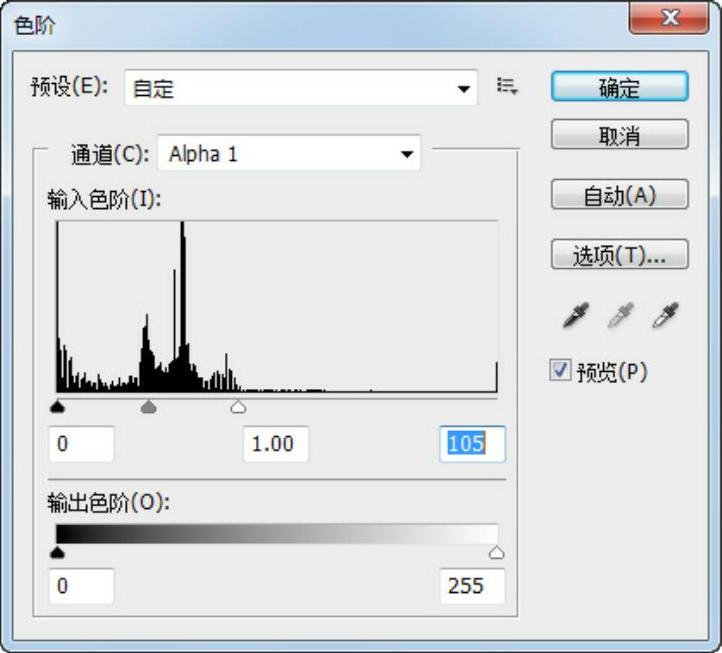Viewport: 722px width, 653px height.
Task: Click the input shadow black slider
Action: 57,406
